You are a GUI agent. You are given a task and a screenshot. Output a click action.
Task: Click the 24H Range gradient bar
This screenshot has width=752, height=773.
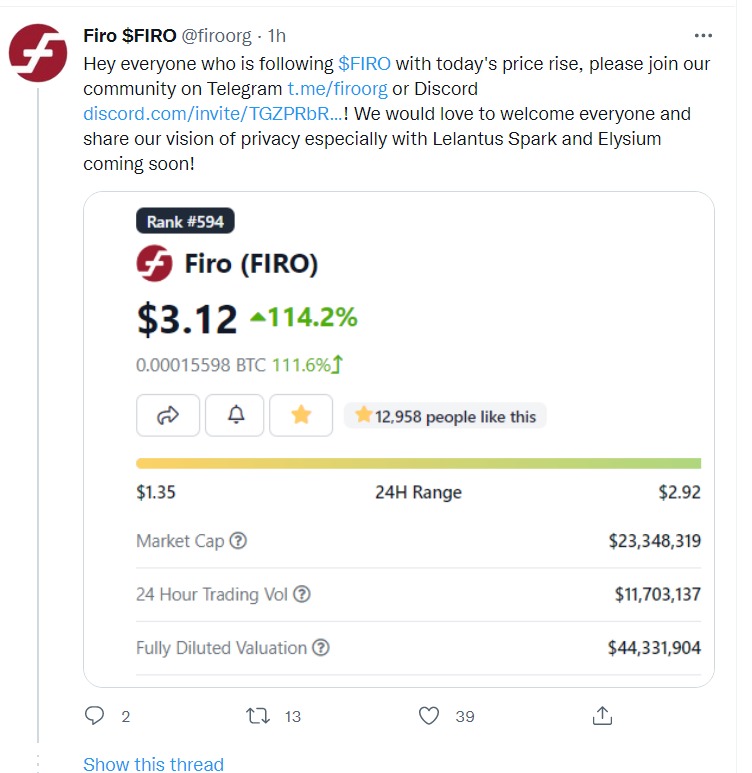[418, 463]
